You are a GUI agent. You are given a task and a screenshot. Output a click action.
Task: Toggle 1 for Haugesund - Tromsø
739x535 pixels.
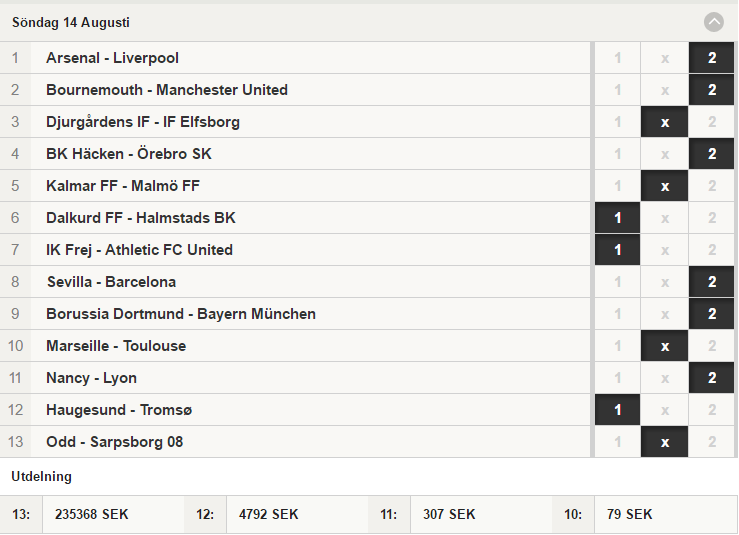617,410
